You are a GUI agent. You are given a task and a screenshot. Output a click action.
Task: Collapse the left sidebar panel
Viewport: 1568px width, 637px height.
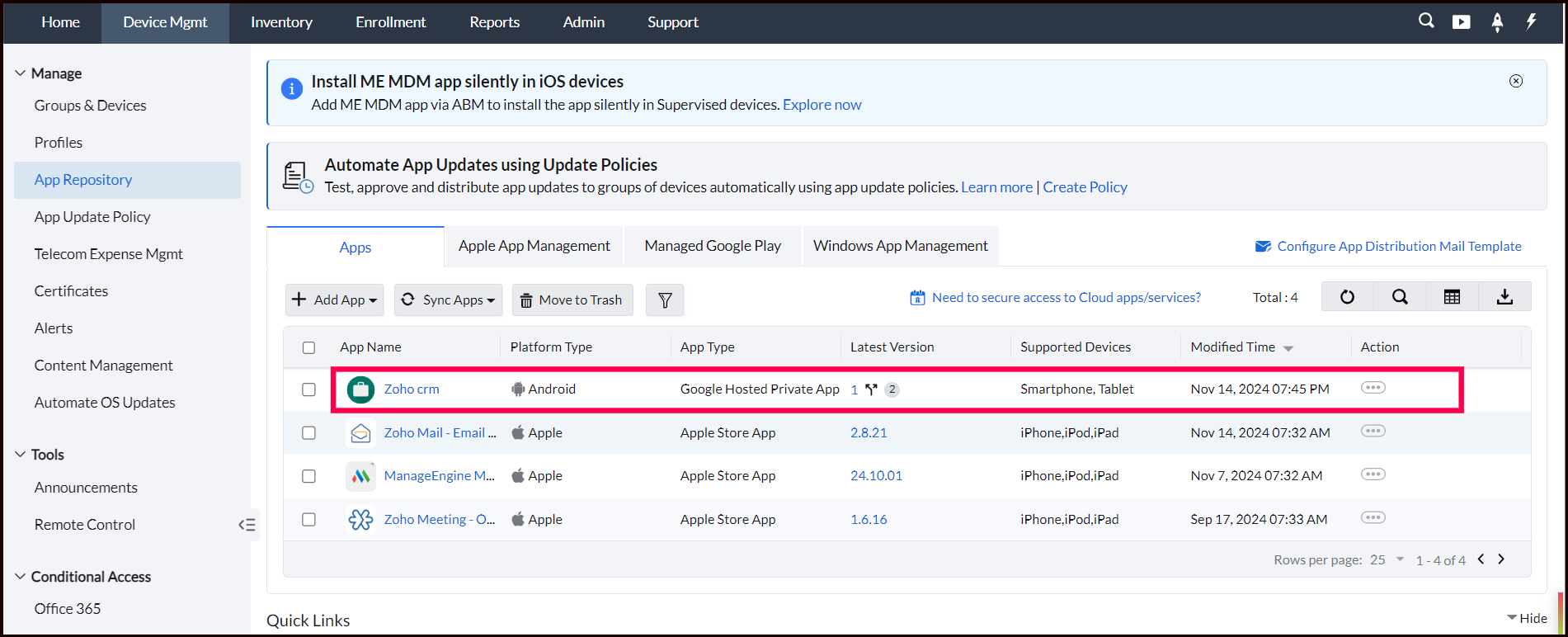click(247, 525)
